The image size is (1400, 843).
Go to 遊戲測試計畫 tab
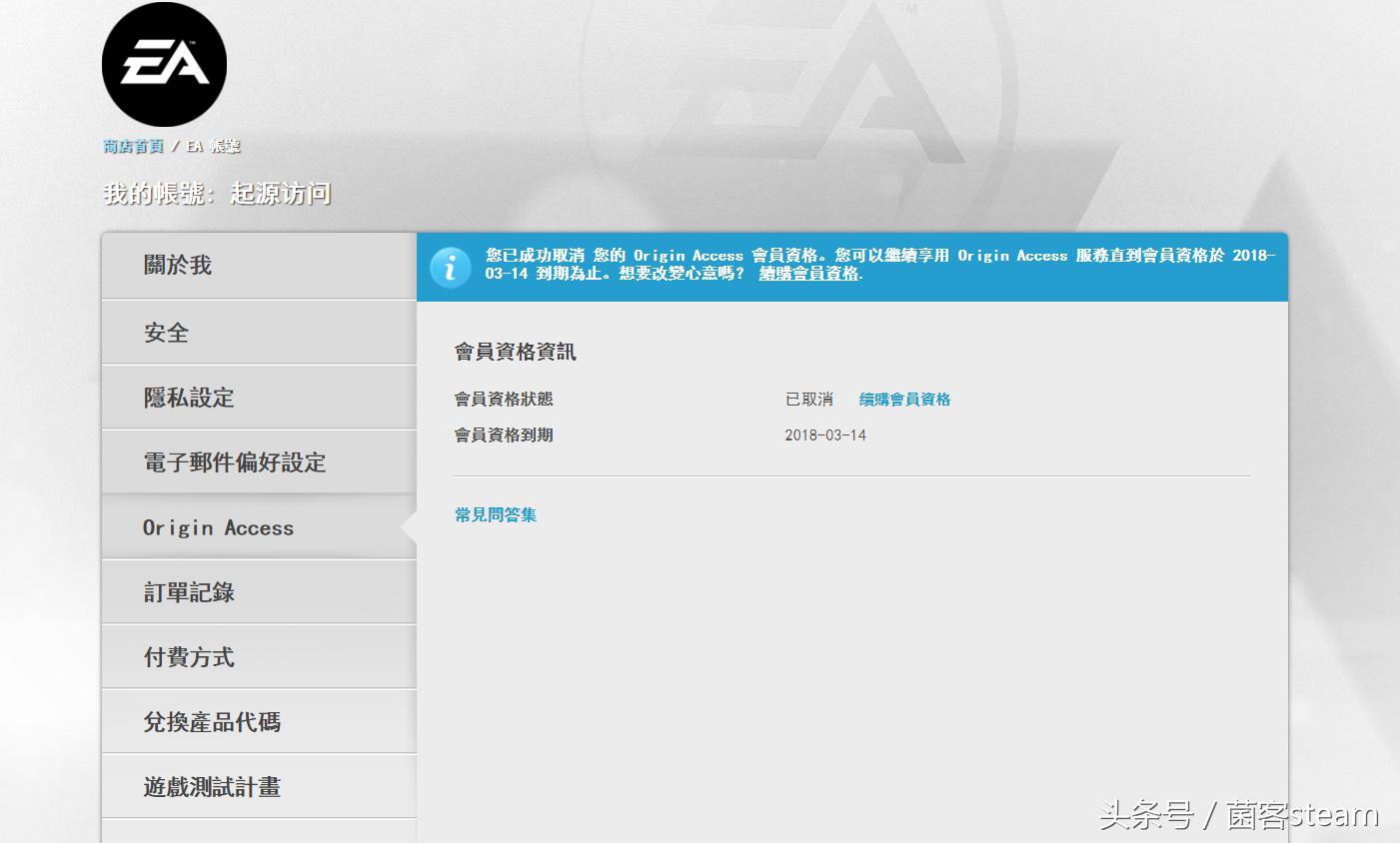click(x=259, y=787)
